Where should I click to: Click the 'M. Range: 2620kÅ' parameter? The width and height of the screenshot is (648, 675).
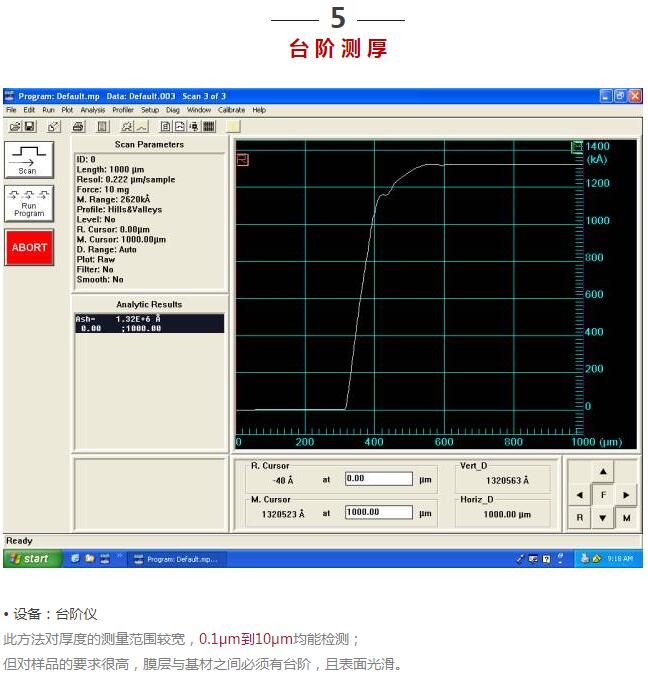click(x=113, y=199)
